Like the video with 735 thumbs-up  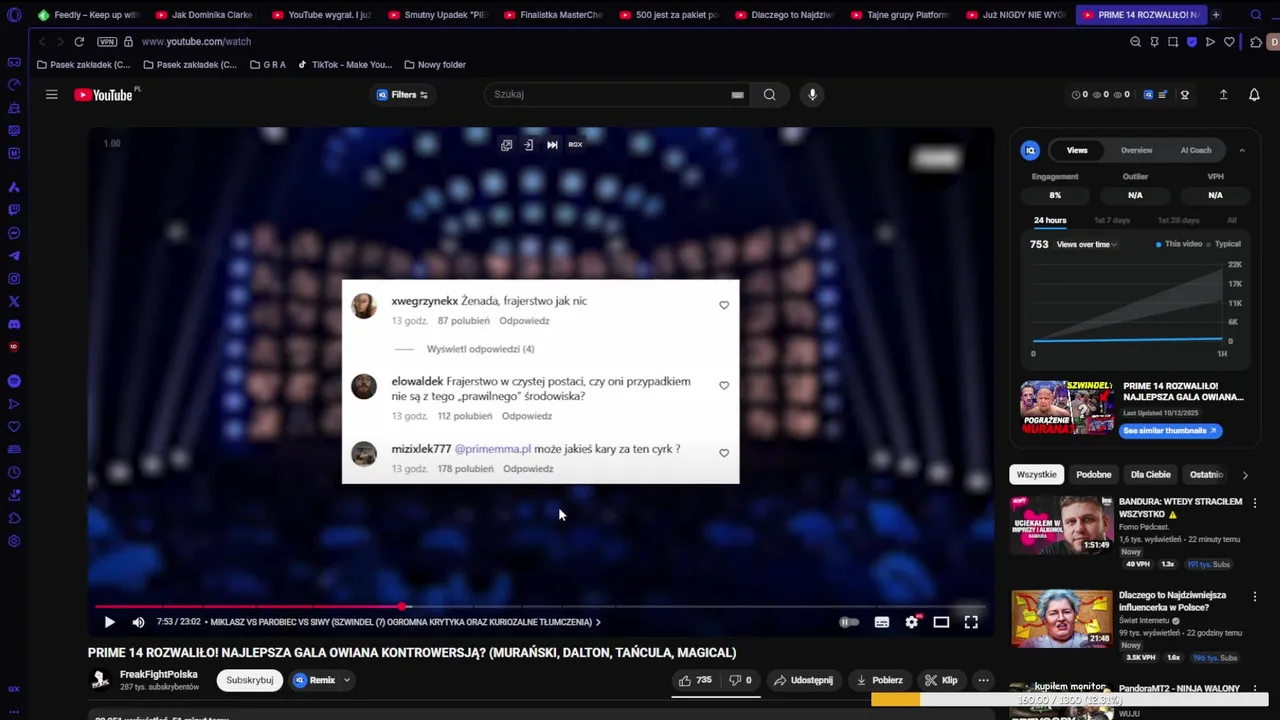click(x=695, y=680)
